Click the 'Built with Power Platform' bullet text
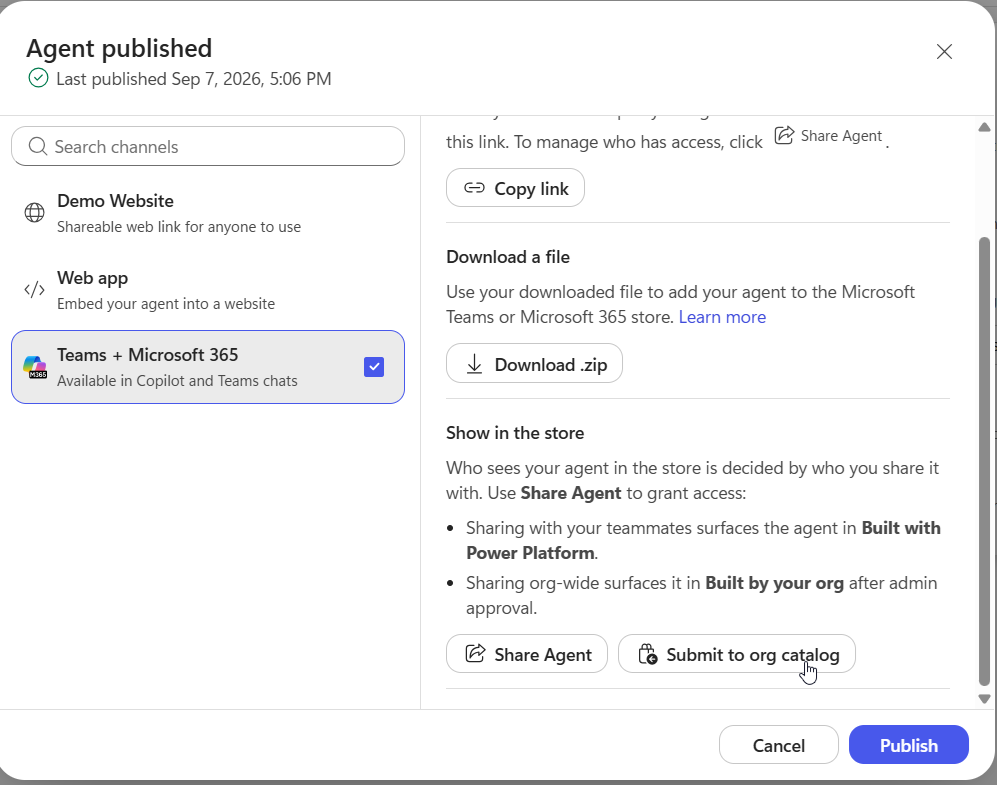The image size is (997, 785). [703, 540]
